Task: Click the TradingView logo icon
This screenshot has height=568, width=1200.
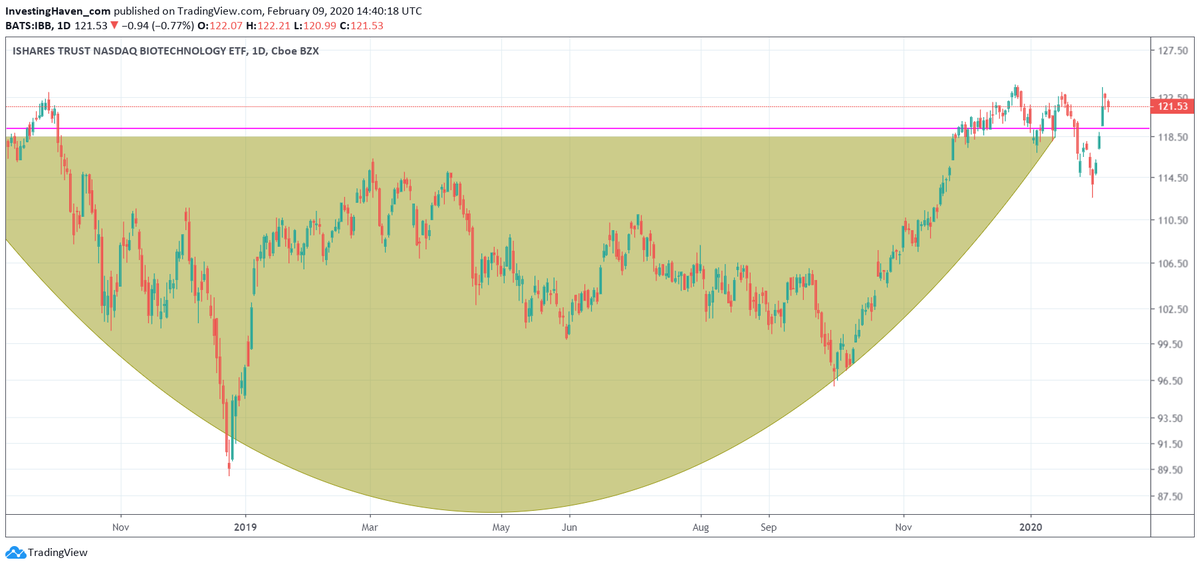Action: tap(15, 552)
